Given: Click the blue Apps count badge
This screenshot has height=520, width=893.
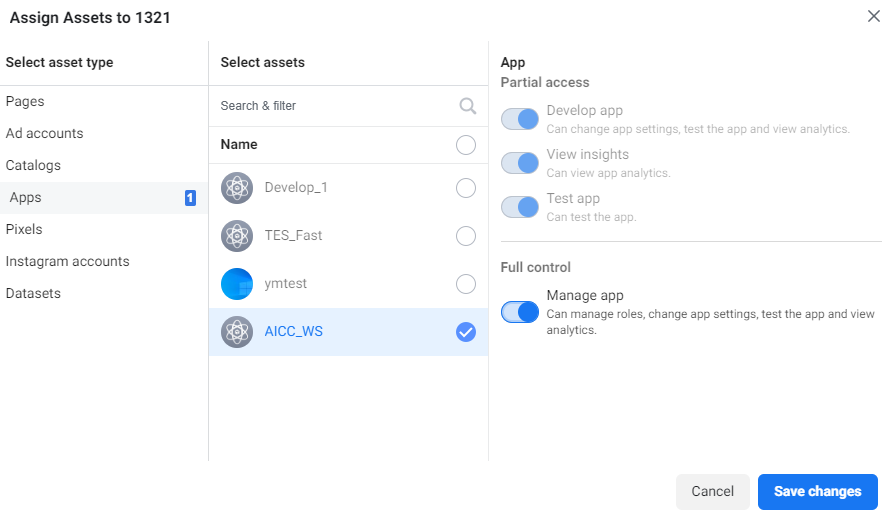Looking at the screenshot, I should (x=190, y=198).
